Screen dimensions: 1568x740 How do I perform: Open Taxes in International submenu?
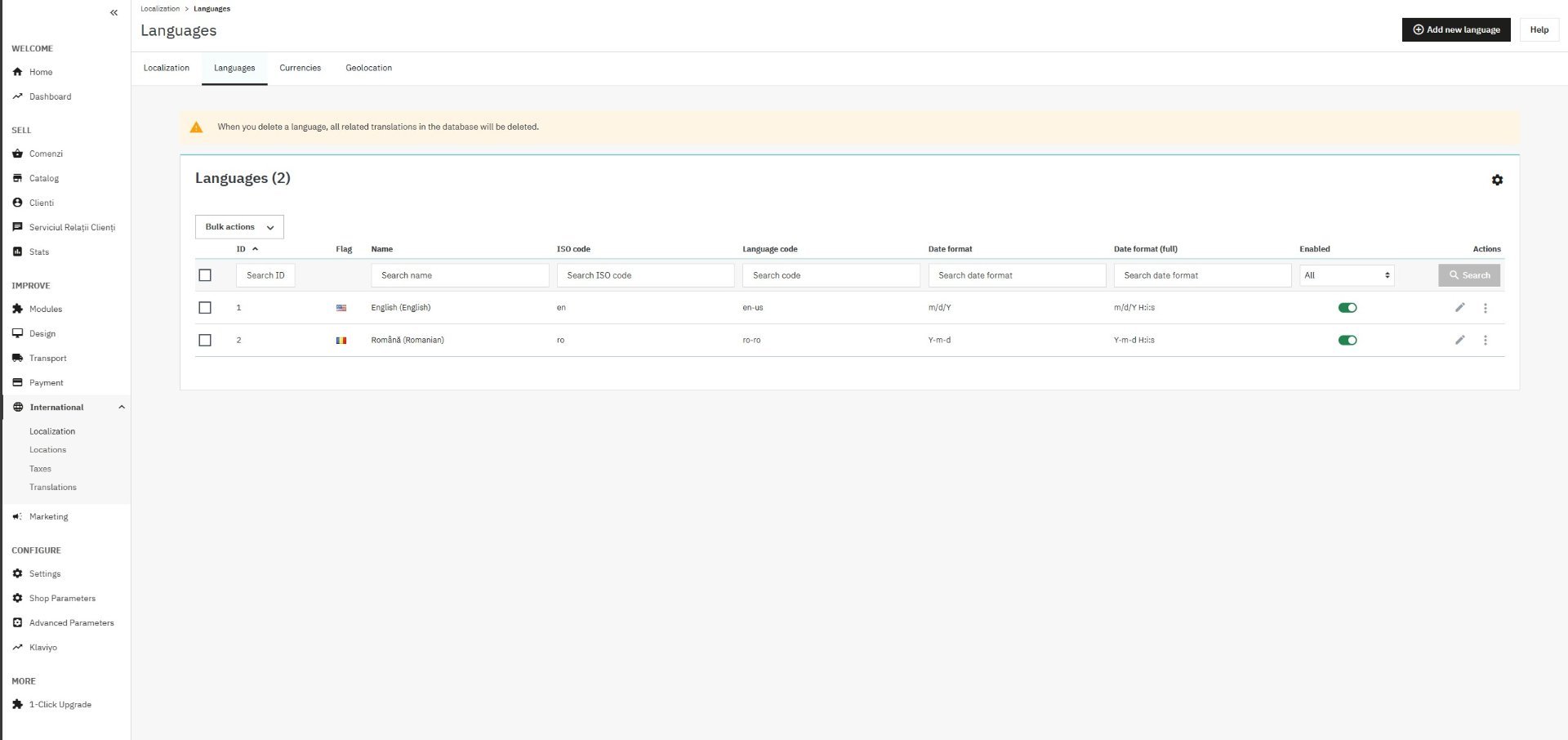[x=40, y=469]
